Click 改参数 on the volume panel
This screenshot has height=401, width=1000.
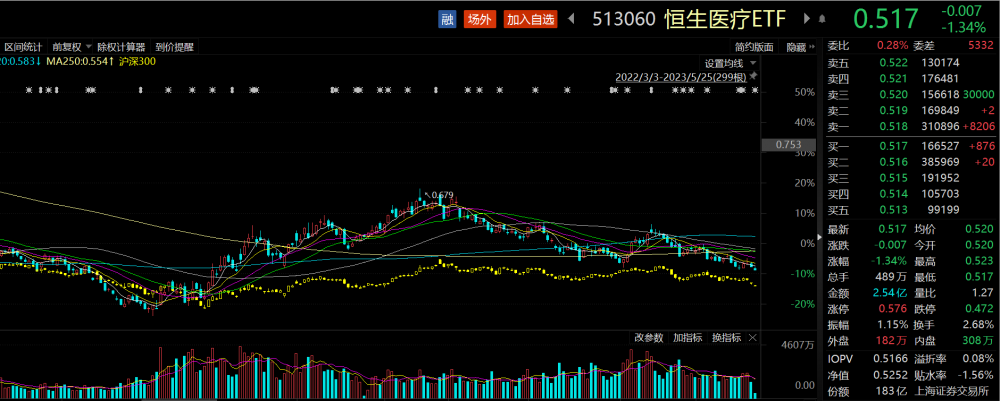coord(648,337)
